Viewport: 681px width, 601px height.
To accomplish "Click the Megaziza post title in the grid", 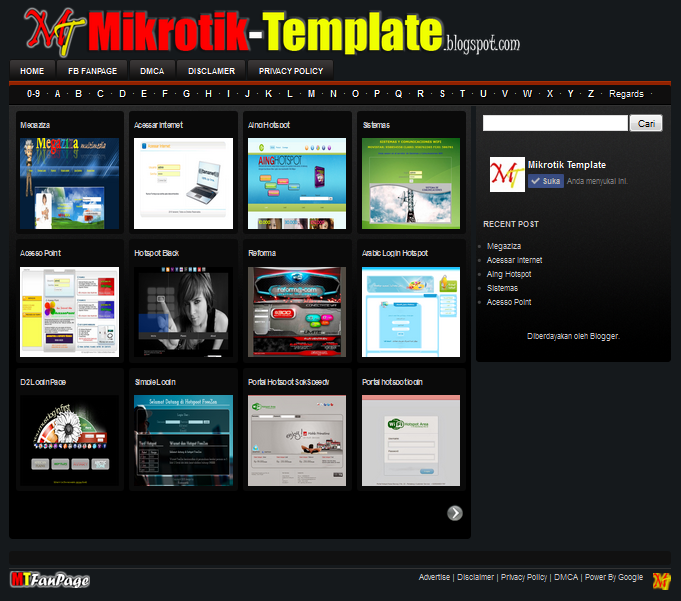I will point(35,125).
